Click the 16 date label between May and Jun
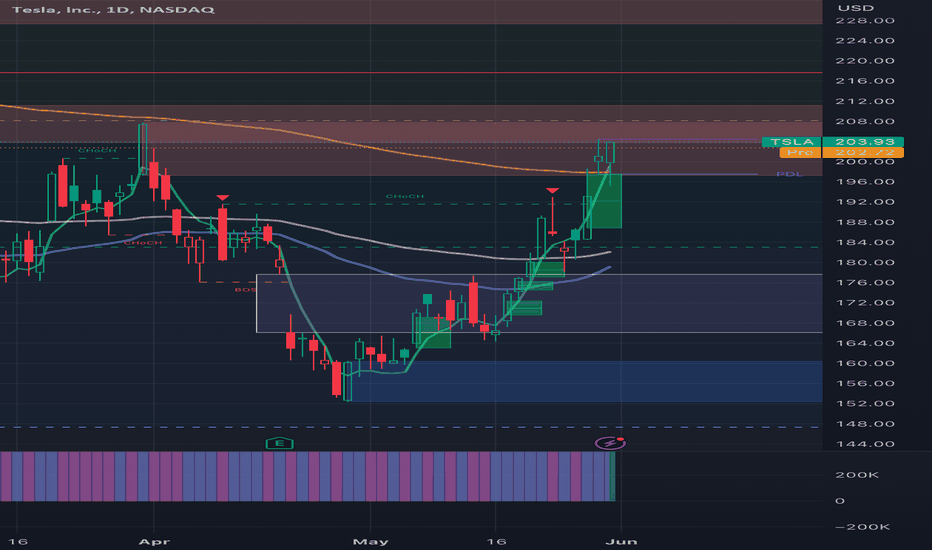Screen dimensions: 932x550 [496, 542]
